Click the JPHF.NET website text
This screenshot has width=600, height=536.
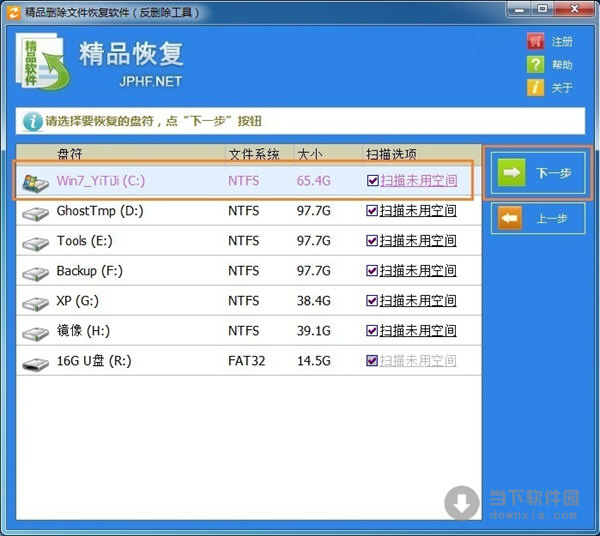150,81
